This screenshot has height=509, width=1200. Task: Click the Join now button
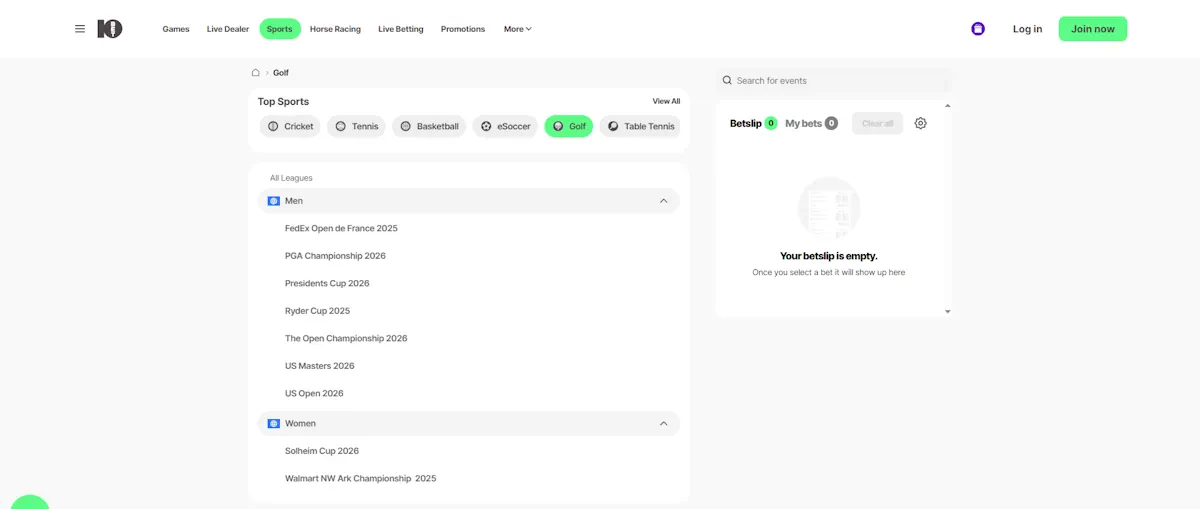pyautogui.click(x=1093, y=29)
